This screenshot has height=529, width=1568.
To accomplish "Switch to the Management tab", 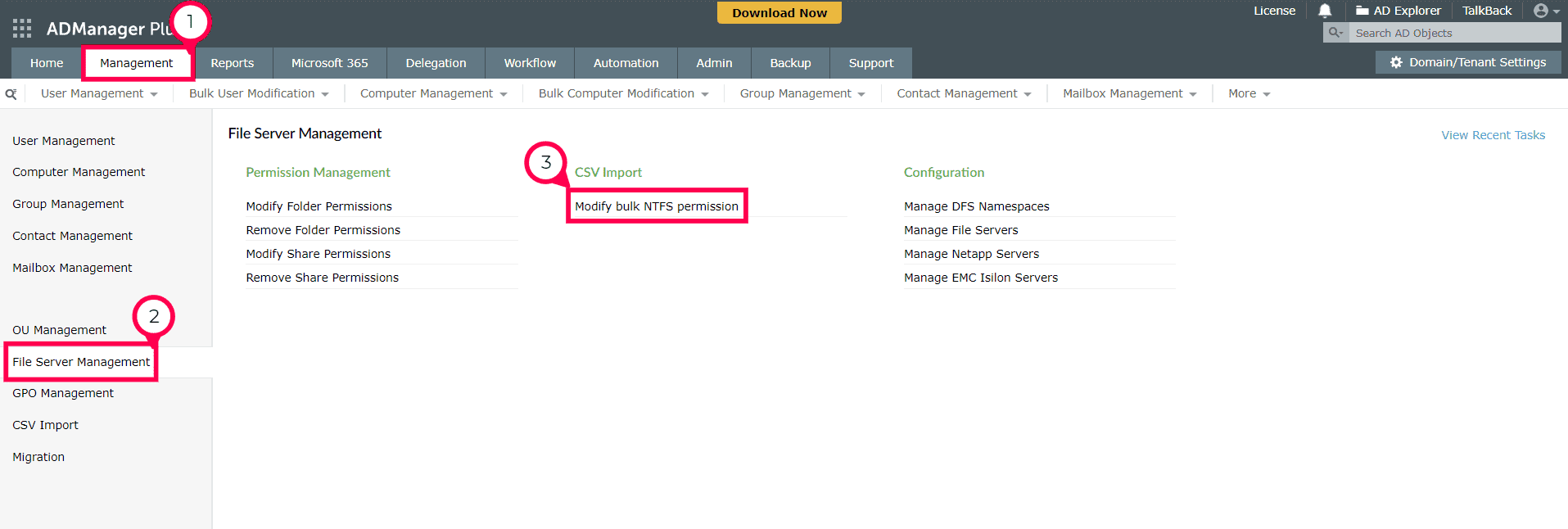I will (137, 63).
